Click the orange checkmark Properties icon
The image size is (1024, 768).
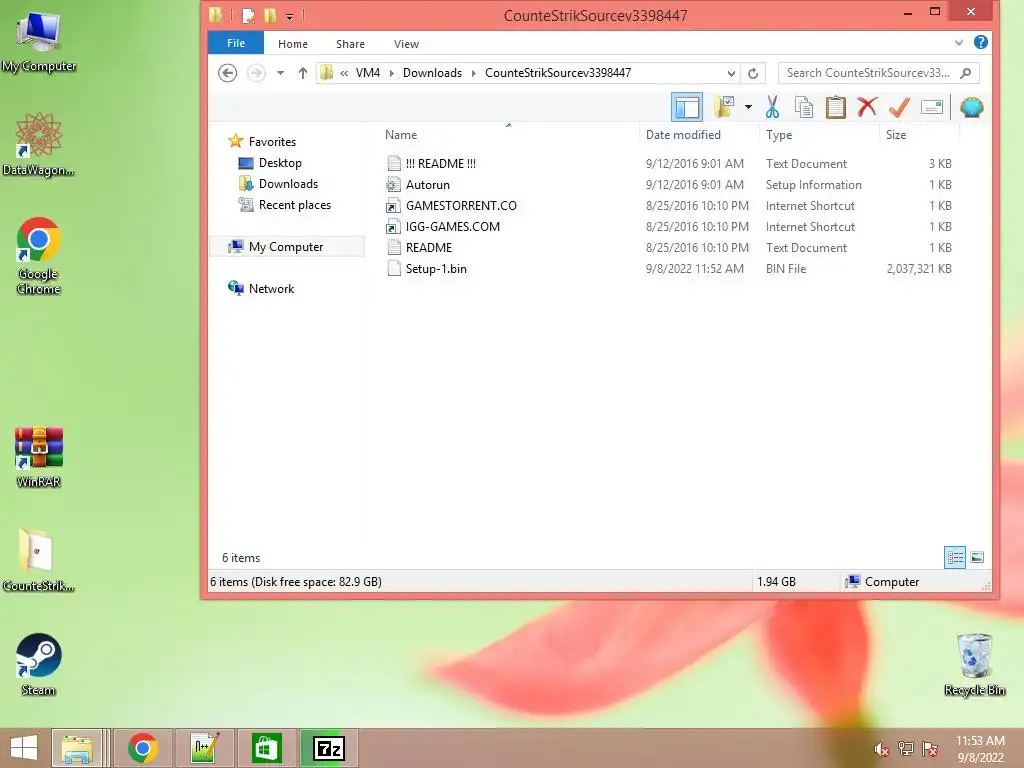click(899, 107)
